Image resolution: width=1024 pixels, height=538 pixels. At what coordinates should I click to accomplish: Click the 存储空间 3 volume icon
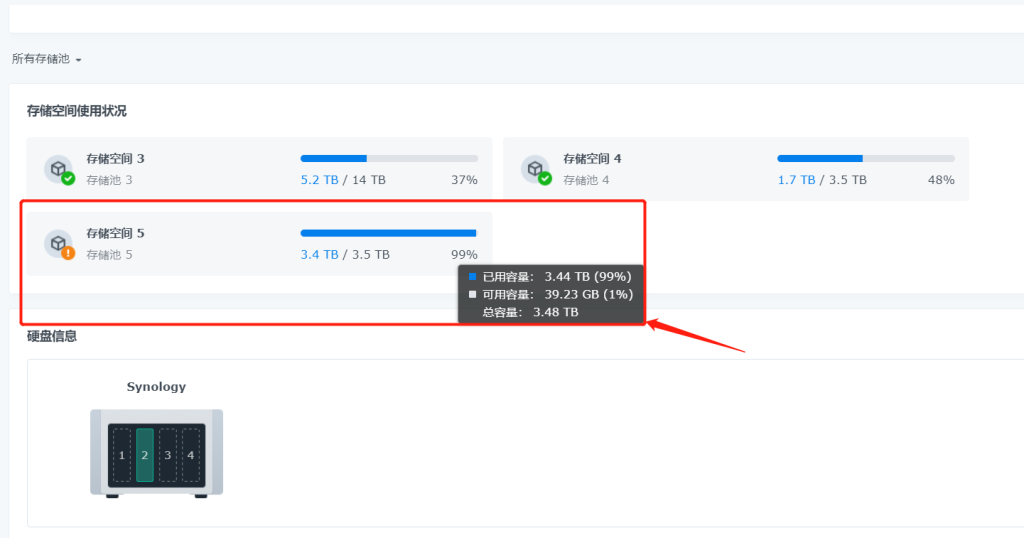(x=59, y=169)
